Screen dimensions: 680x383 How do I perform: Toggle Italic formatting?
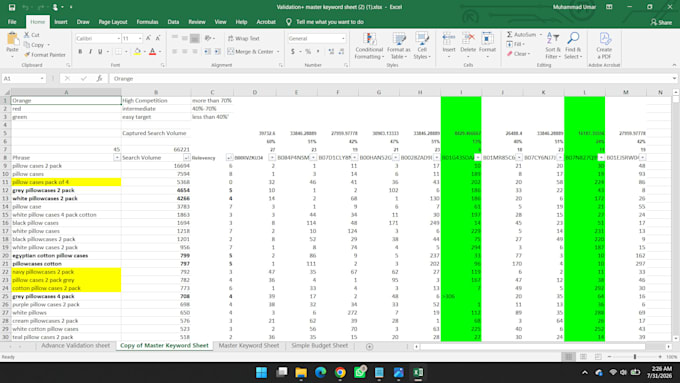(90, 52)
